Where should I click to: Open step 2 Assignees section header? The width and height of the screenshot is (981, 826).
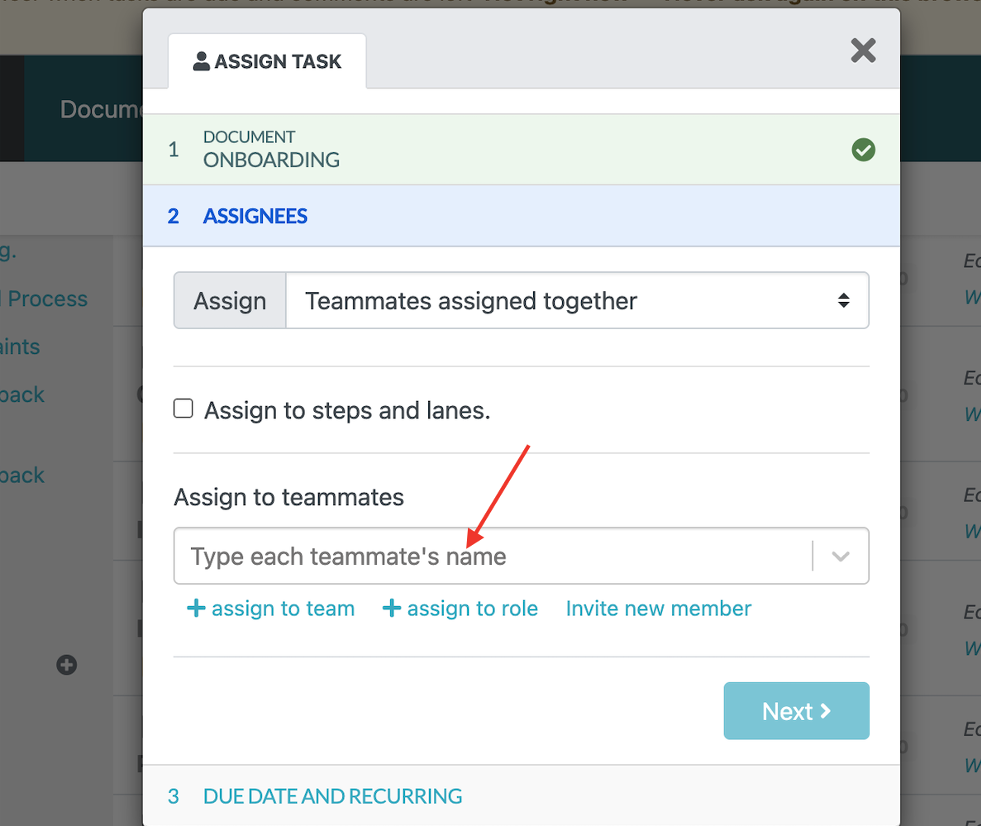coord(521,216)
